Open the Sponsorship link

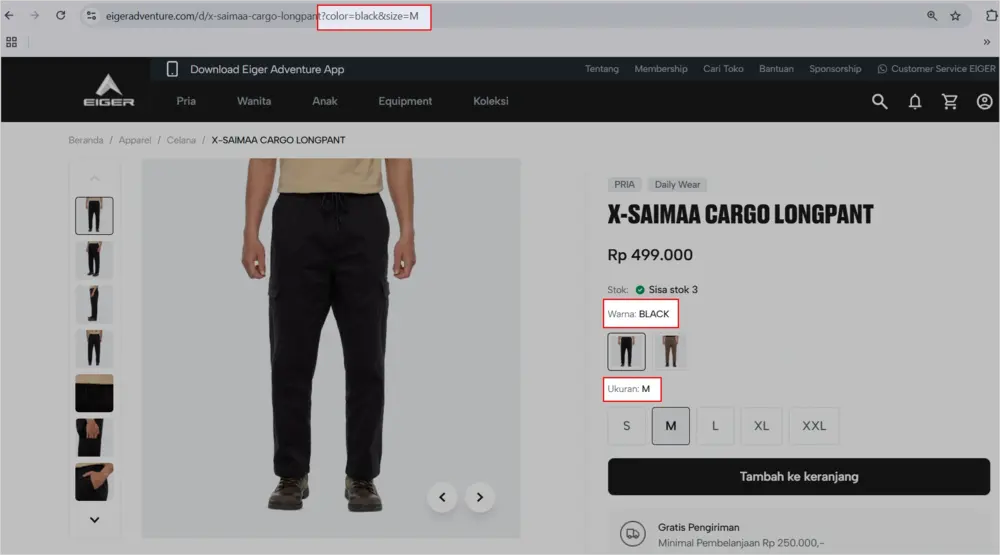(x=835, y=69)
